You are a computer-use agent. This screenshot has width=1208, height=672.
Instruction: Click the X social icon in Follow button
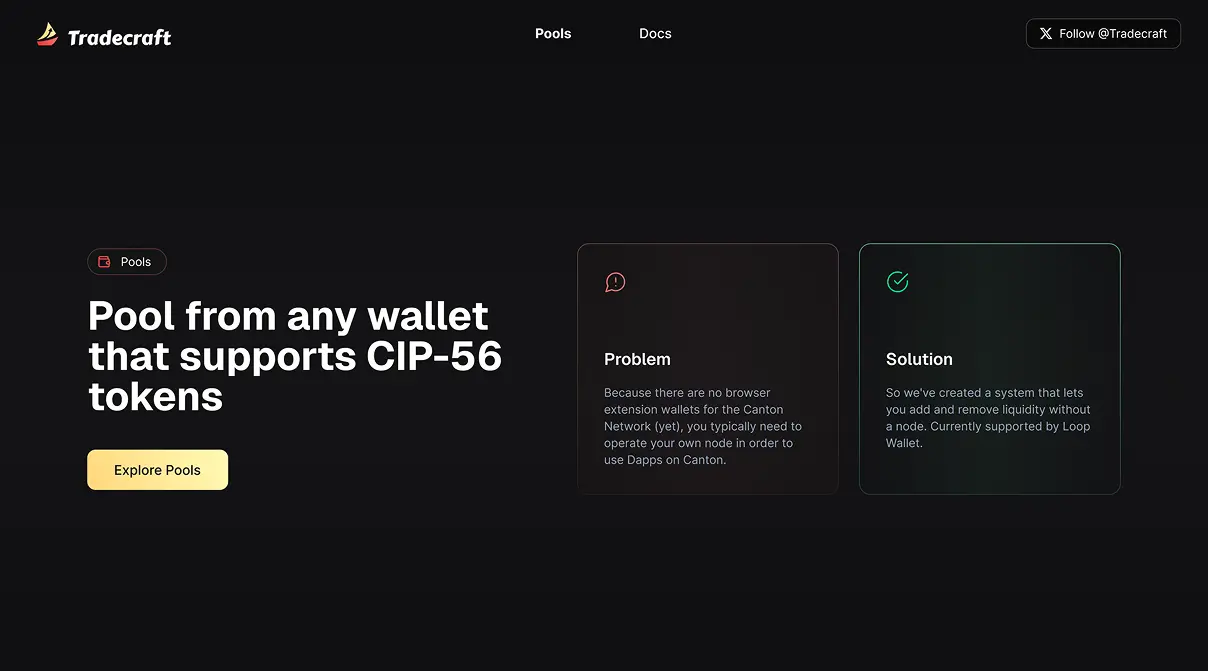coord(1046,34)
